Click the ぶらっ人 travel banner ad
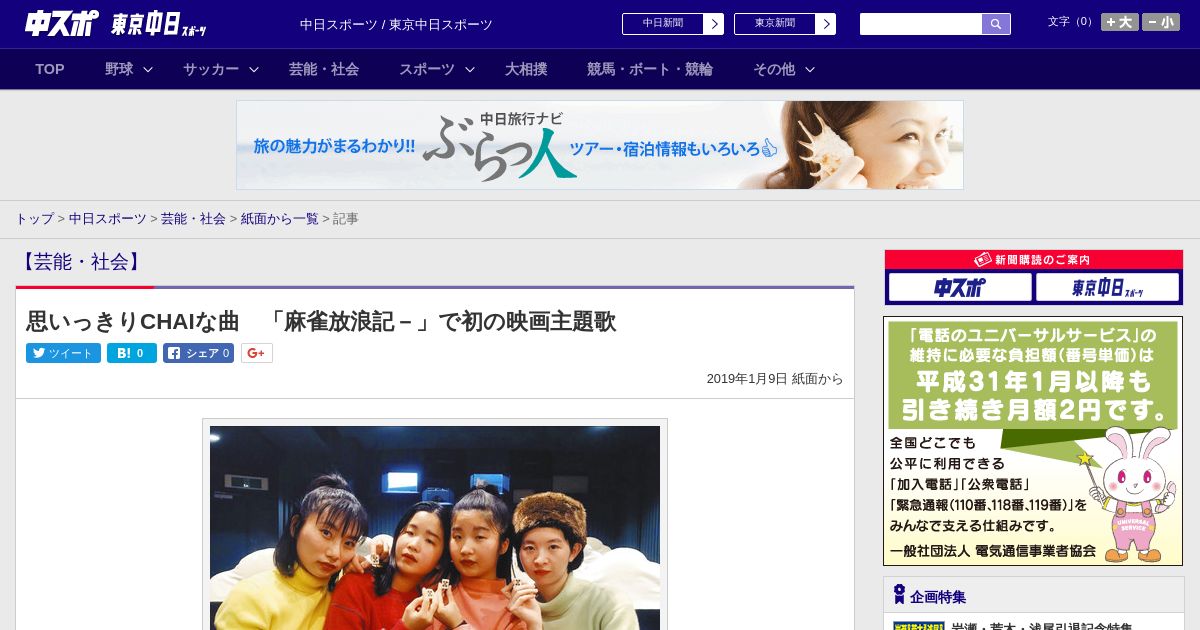 click(x=600, y=145)
